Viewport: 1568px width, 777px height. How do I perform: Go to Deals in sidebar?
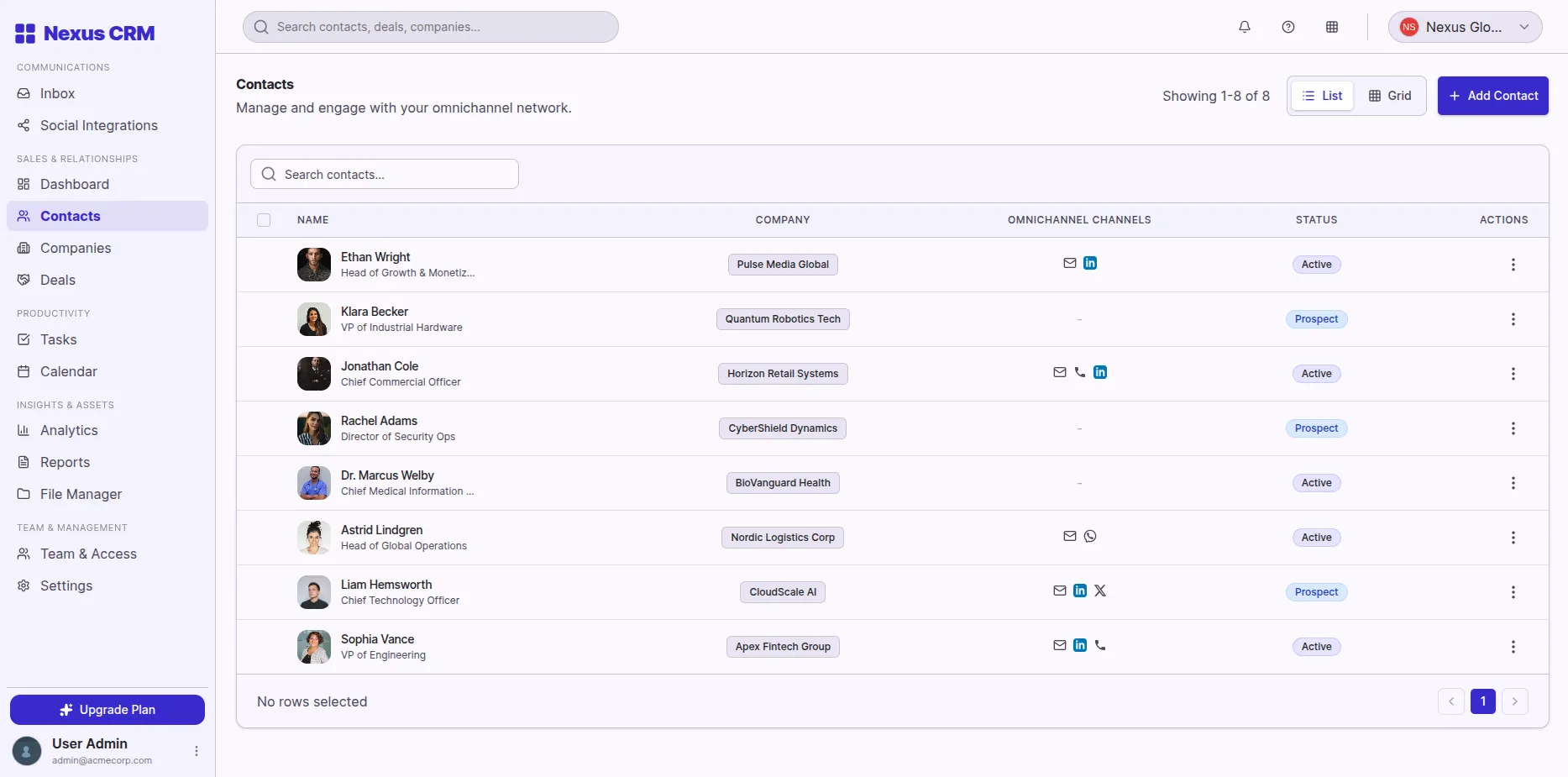pyautogui.click(x=108, y=280)
